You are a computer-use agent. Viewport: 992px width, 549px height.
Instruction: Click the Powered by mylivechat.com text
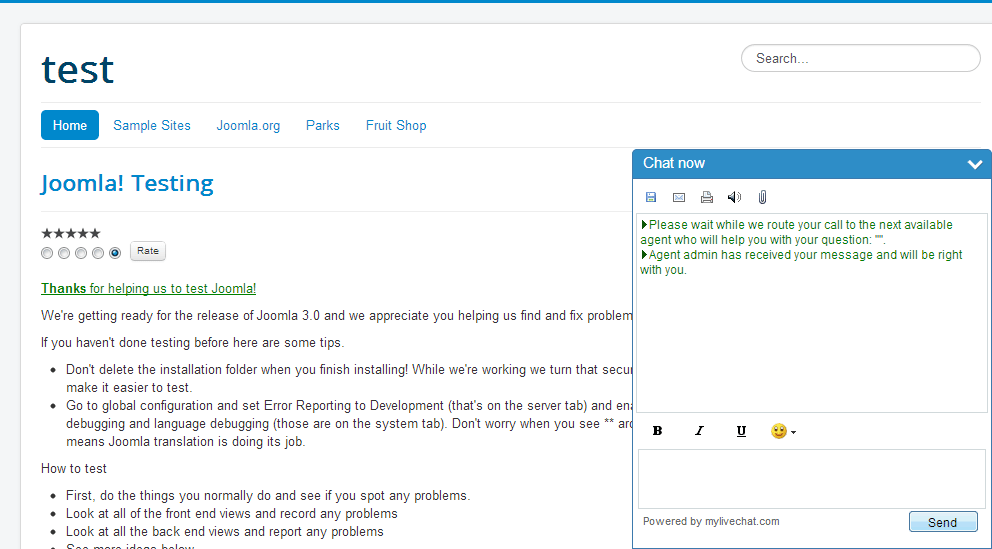(711, 521)
